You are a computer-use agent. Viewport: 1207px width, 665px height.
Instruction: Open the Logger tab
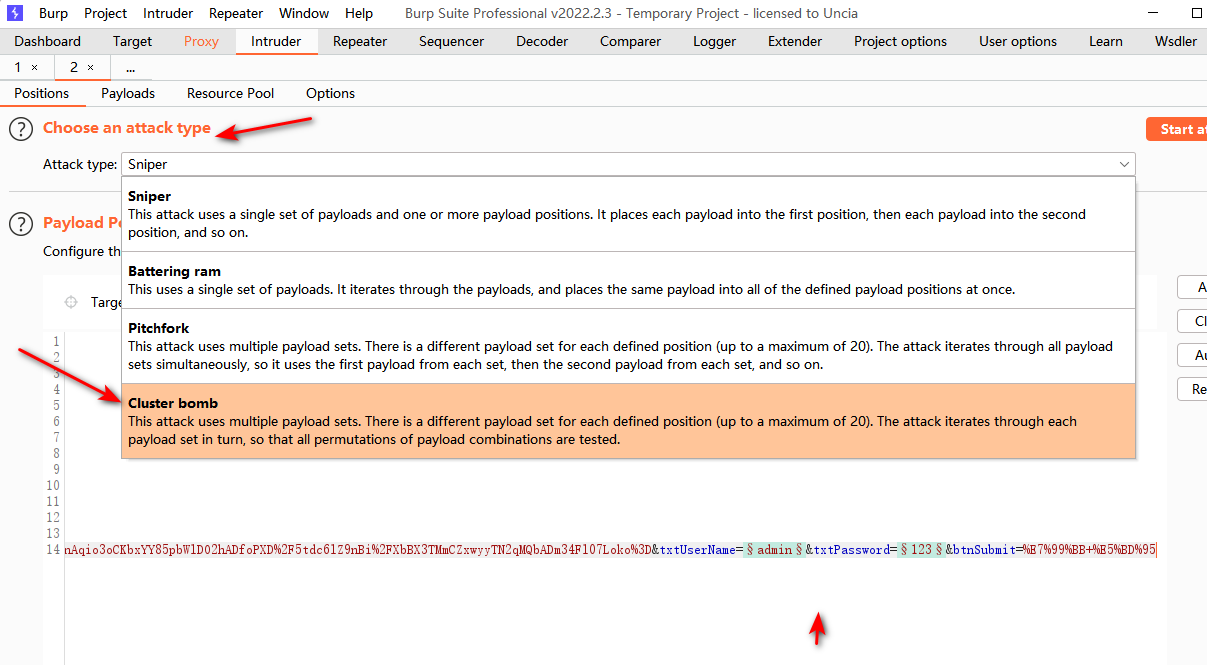pos(714,41)
